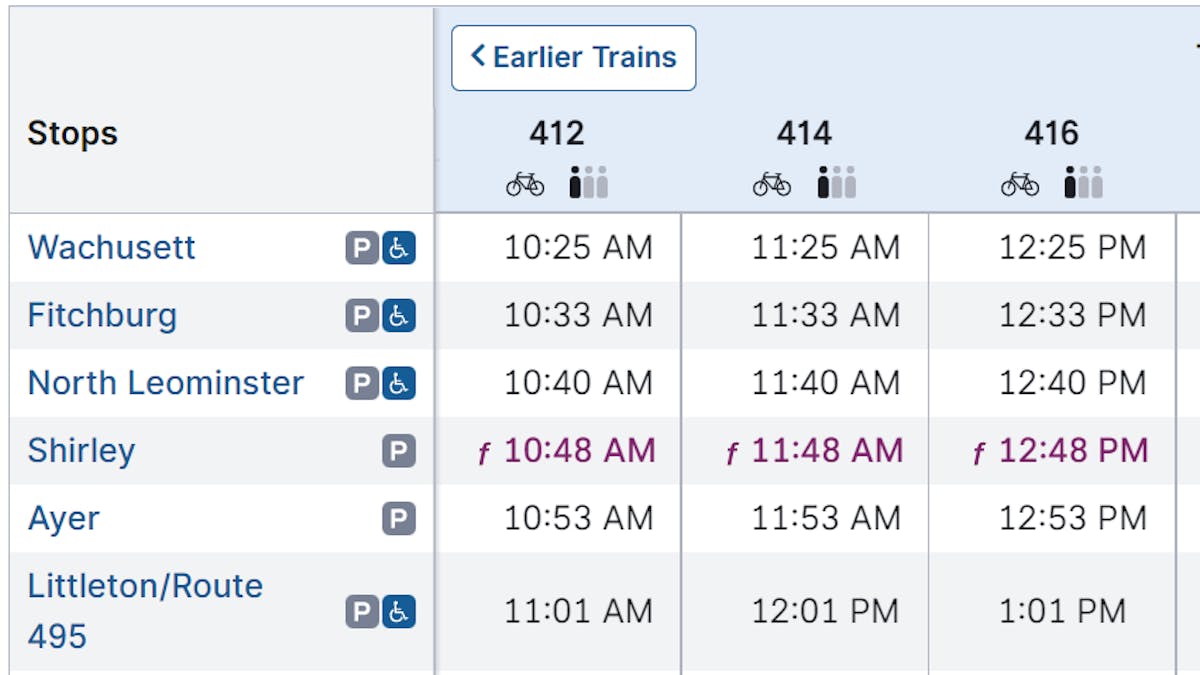Click the bicycle icon for train 416

[1021, 183]
